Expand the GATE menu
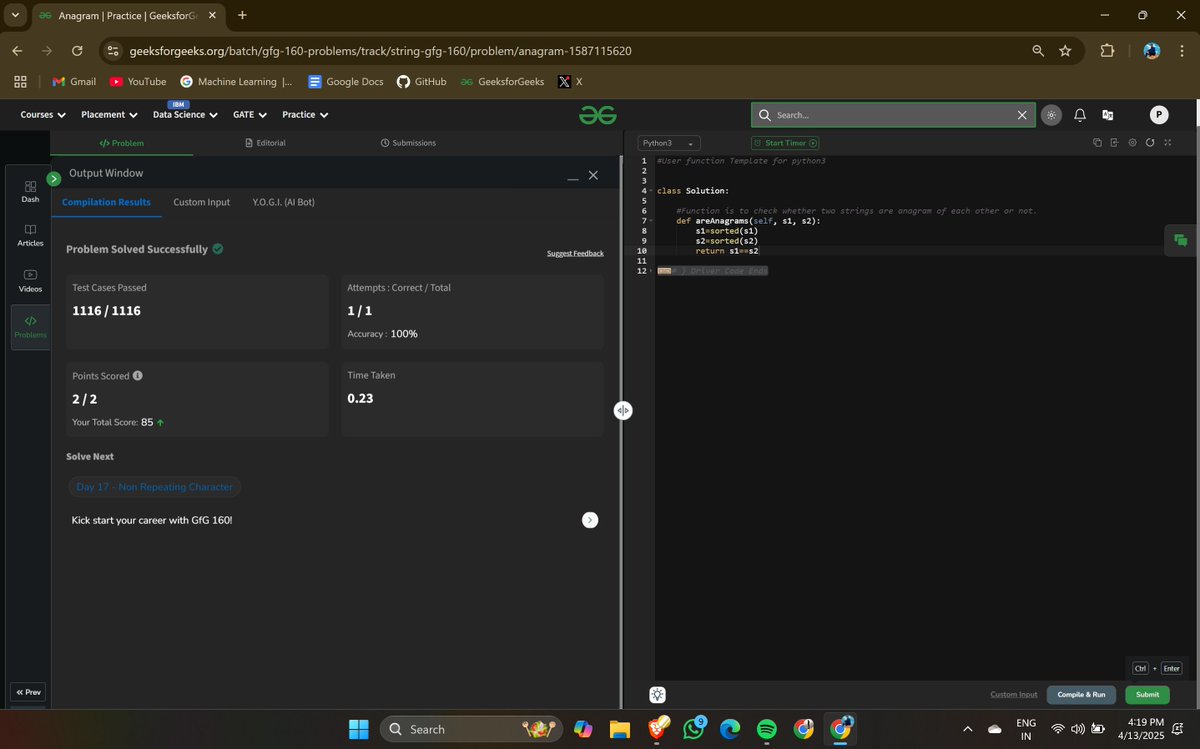The width and height of the screenshot is (1200, 749). (x=250, y=115)
